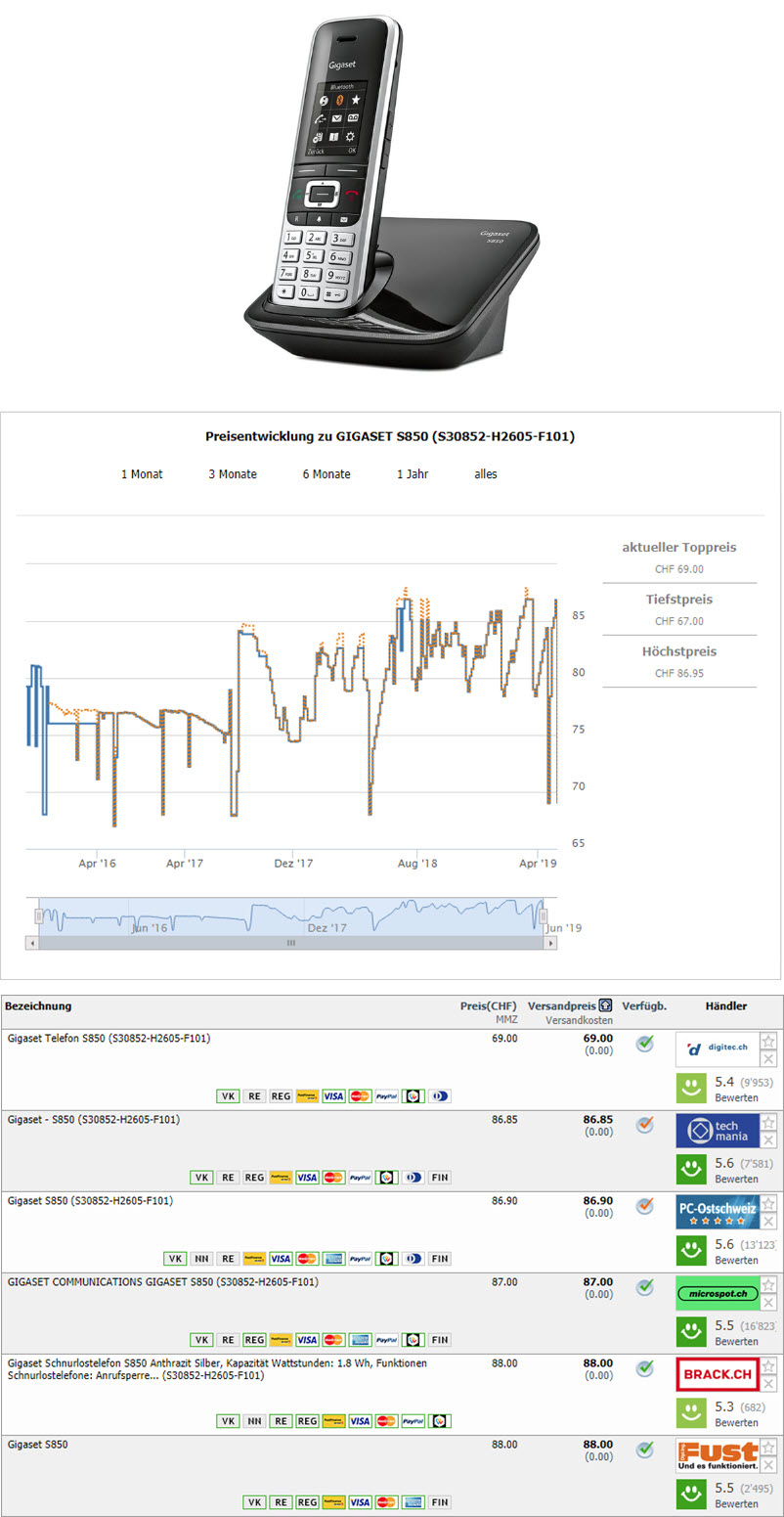
Task: Click the right arrow of the chart scrollbar
Action: [550, 943]
